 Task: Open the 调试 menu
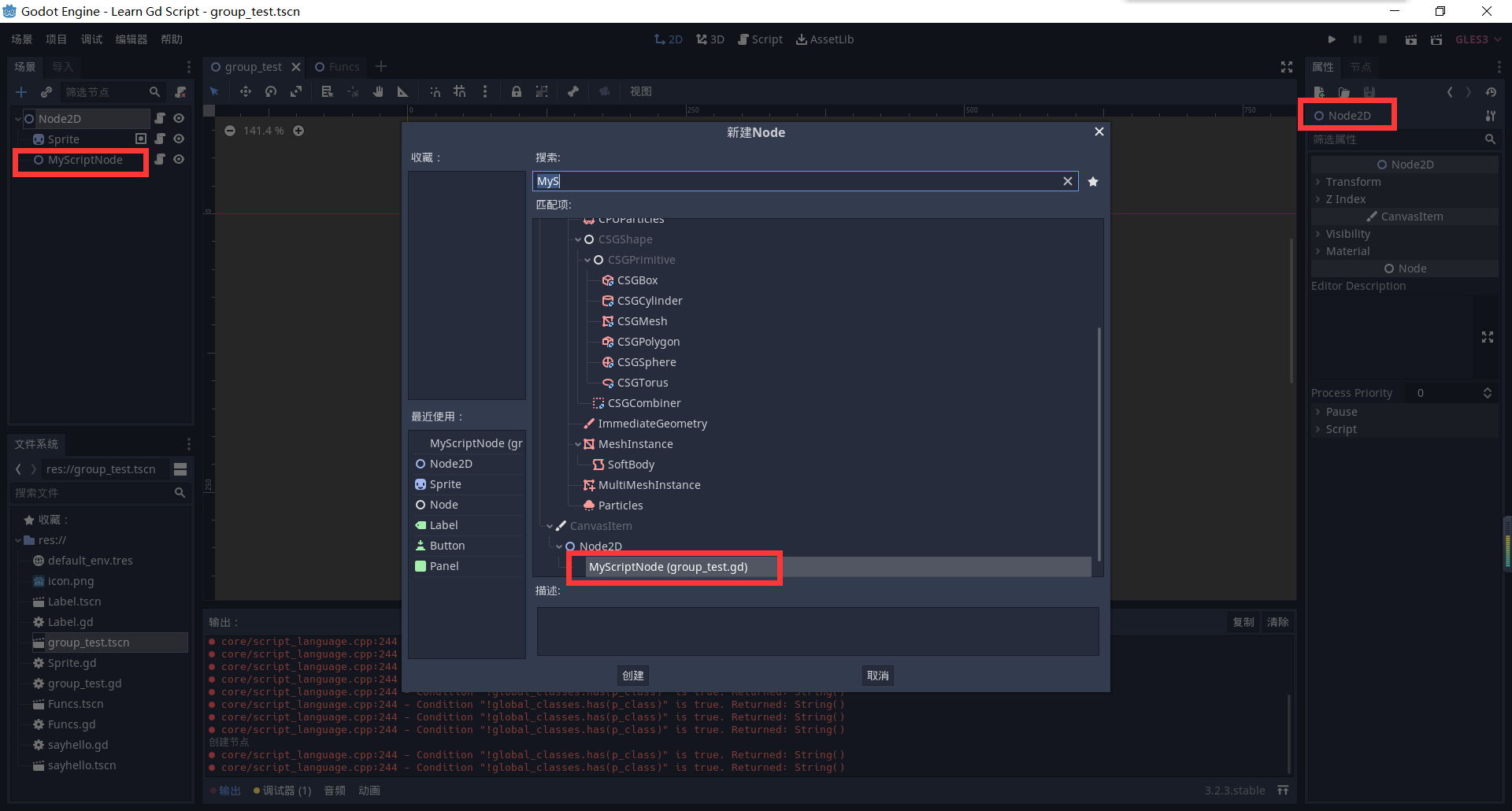click(91, 39)
